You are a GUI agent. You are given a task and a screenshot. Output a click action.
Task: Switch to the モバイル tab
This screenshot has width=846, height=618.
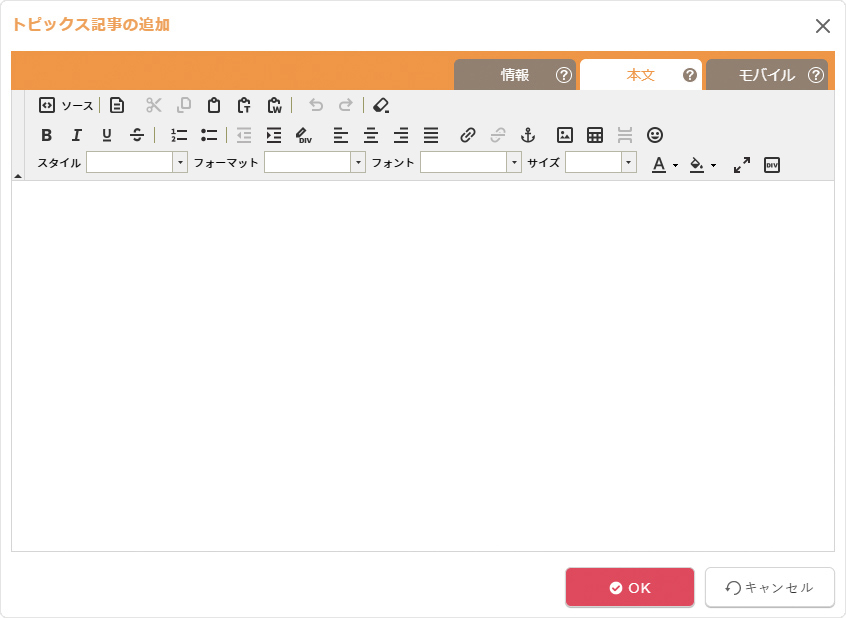tap(766, 75)
